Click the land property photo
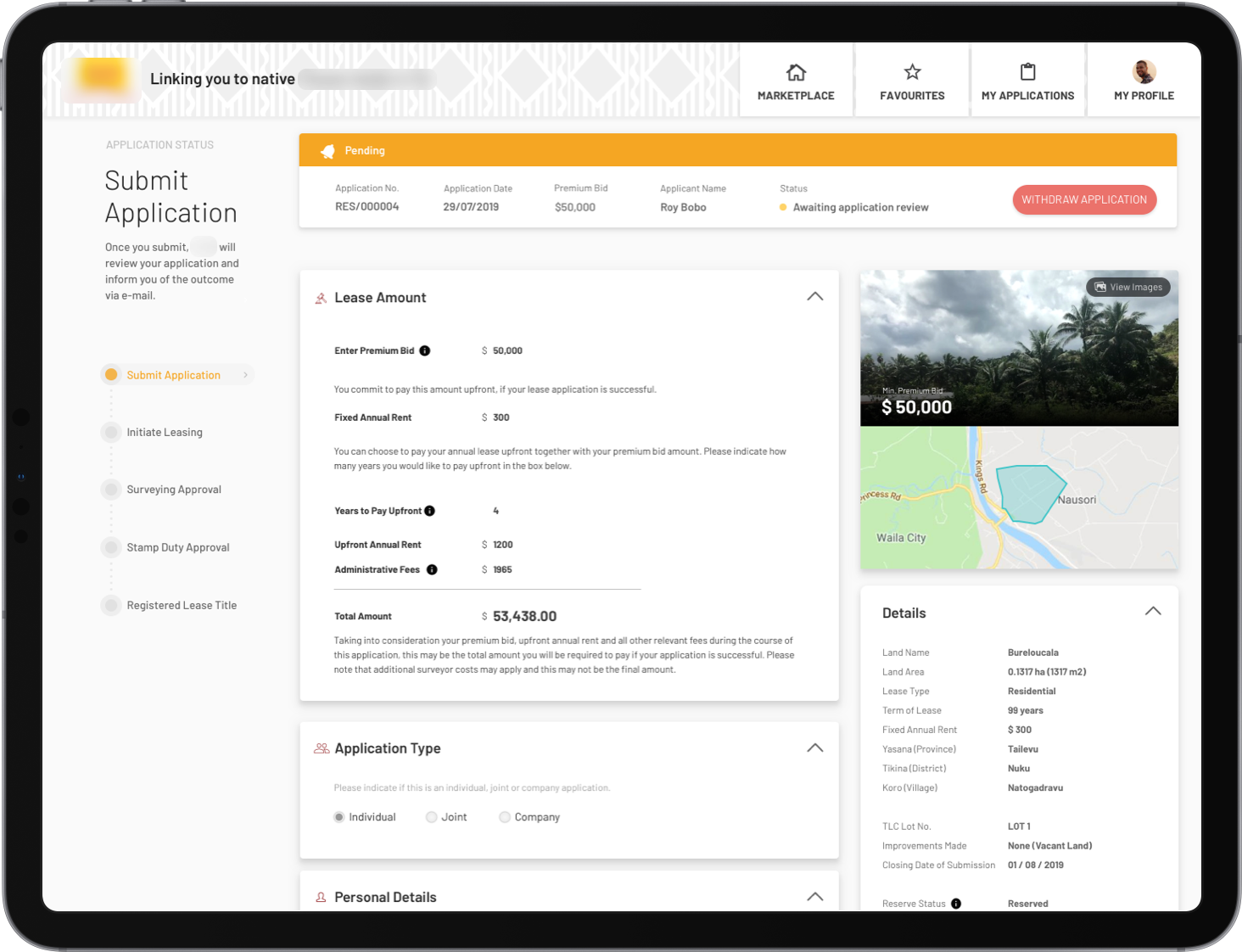 click(1019, 348)
